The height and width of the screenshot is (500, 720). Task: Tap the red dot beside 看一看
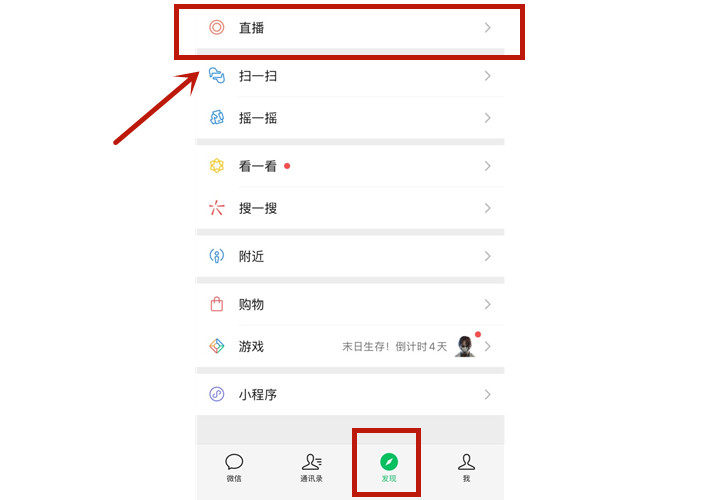pos(287,166)
